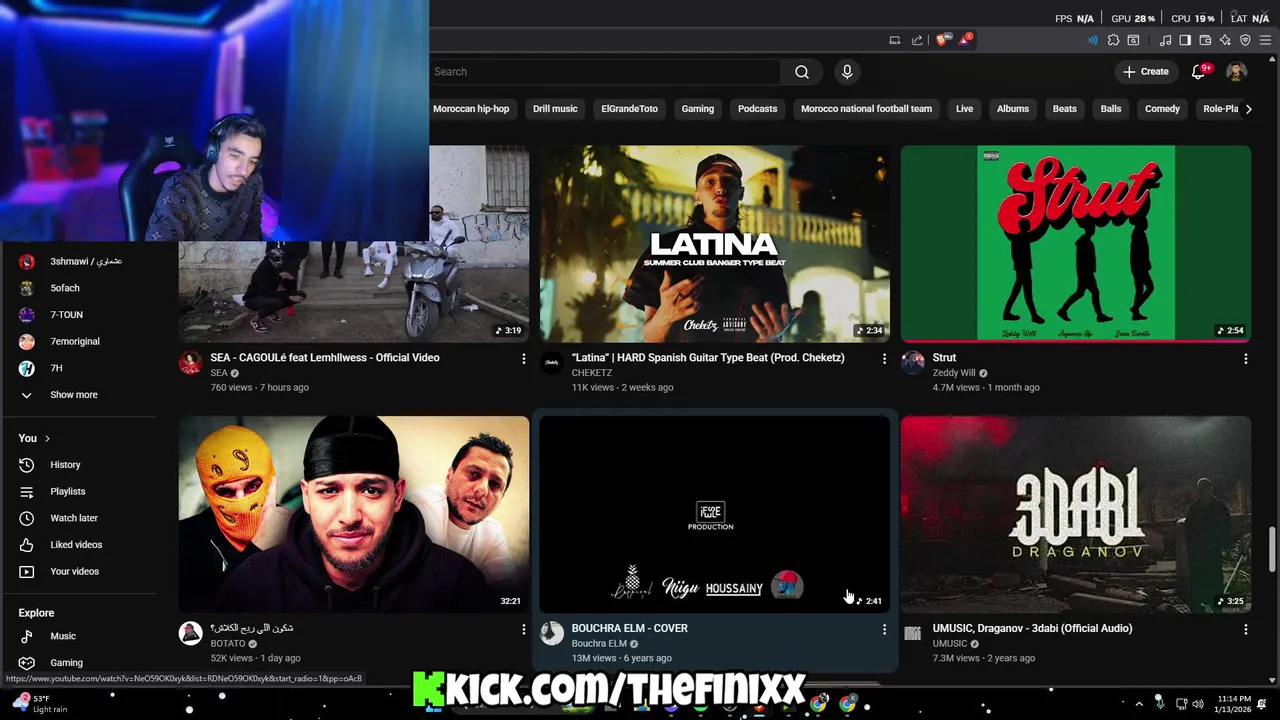This screenshot has width=1280, height=720.
Task: Select the ElGrandeToto chip
Action: tap(629, 109)
